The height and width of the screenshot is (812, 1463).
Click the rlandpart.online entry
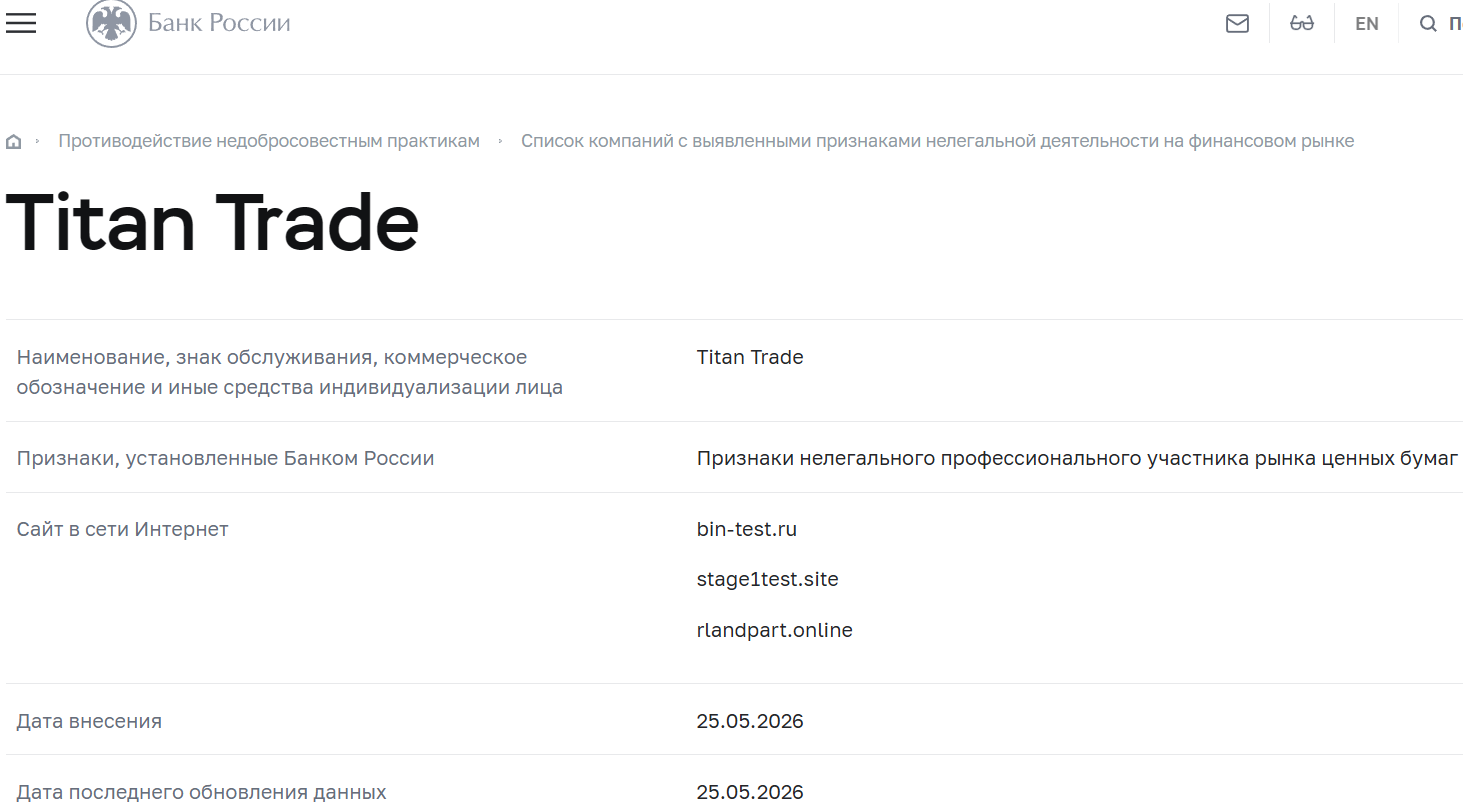tap(775, 630)
